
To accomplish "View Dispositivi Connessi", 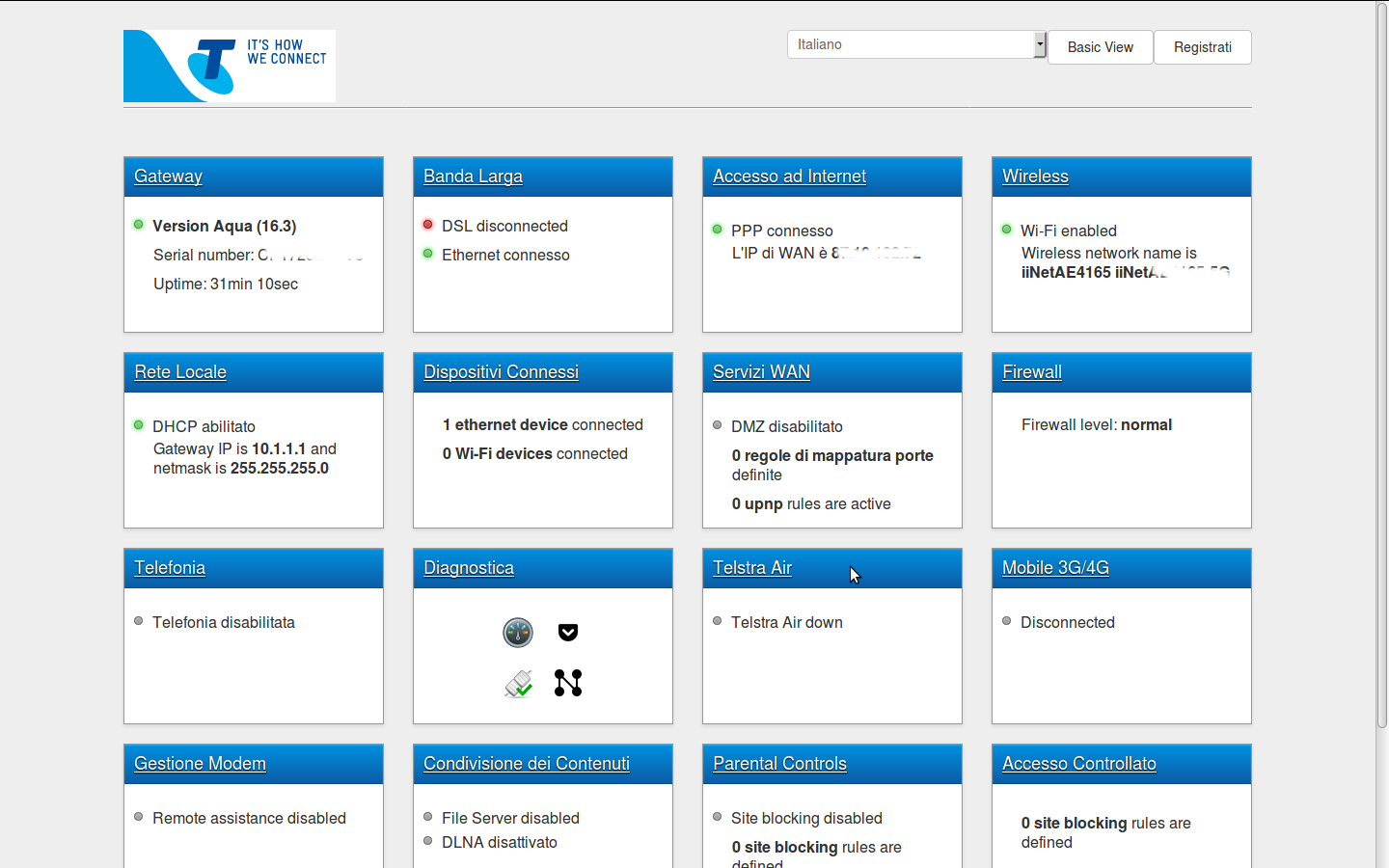I will (502, 372).
